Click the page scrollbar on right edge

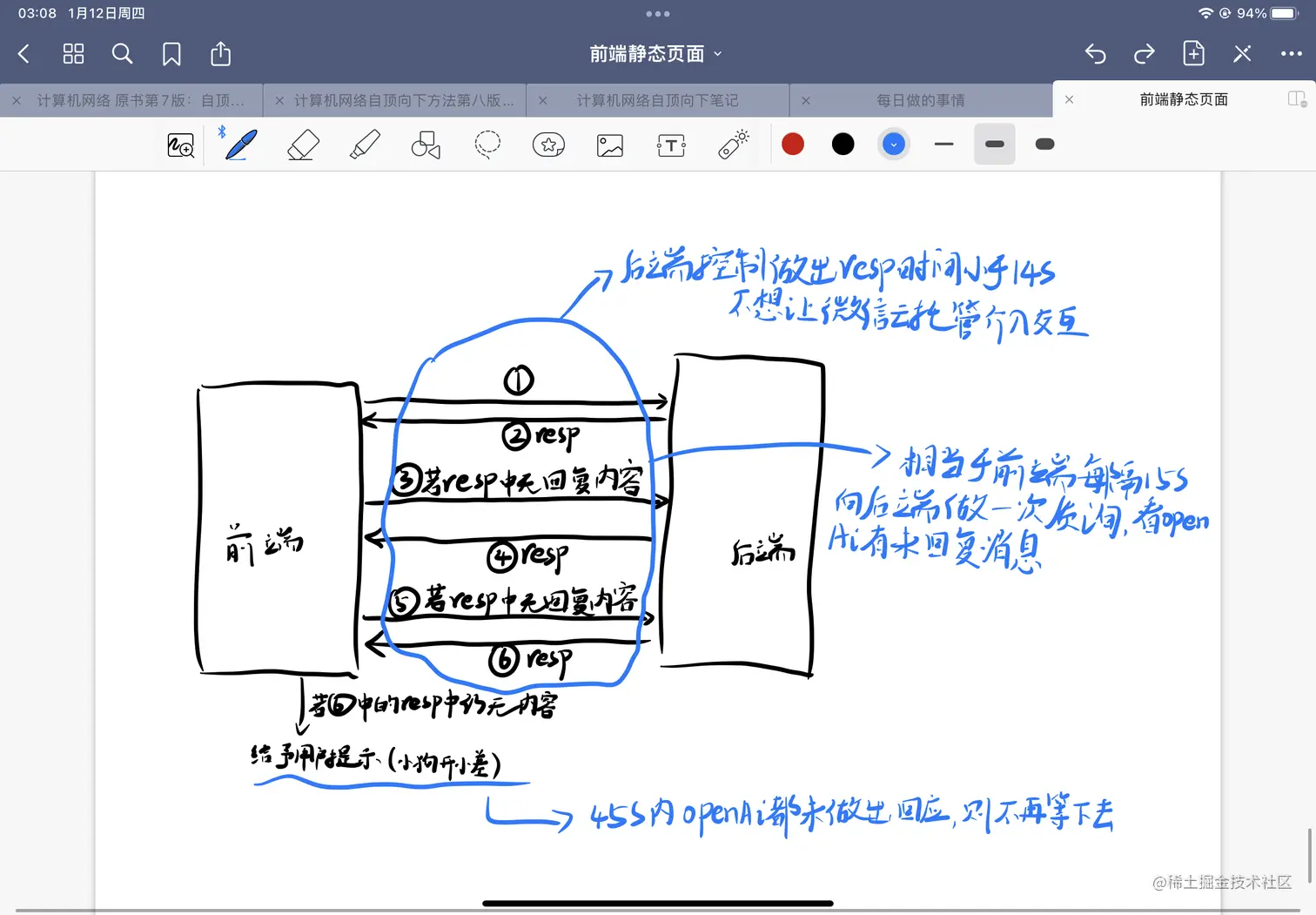(x=1309, y=856)
